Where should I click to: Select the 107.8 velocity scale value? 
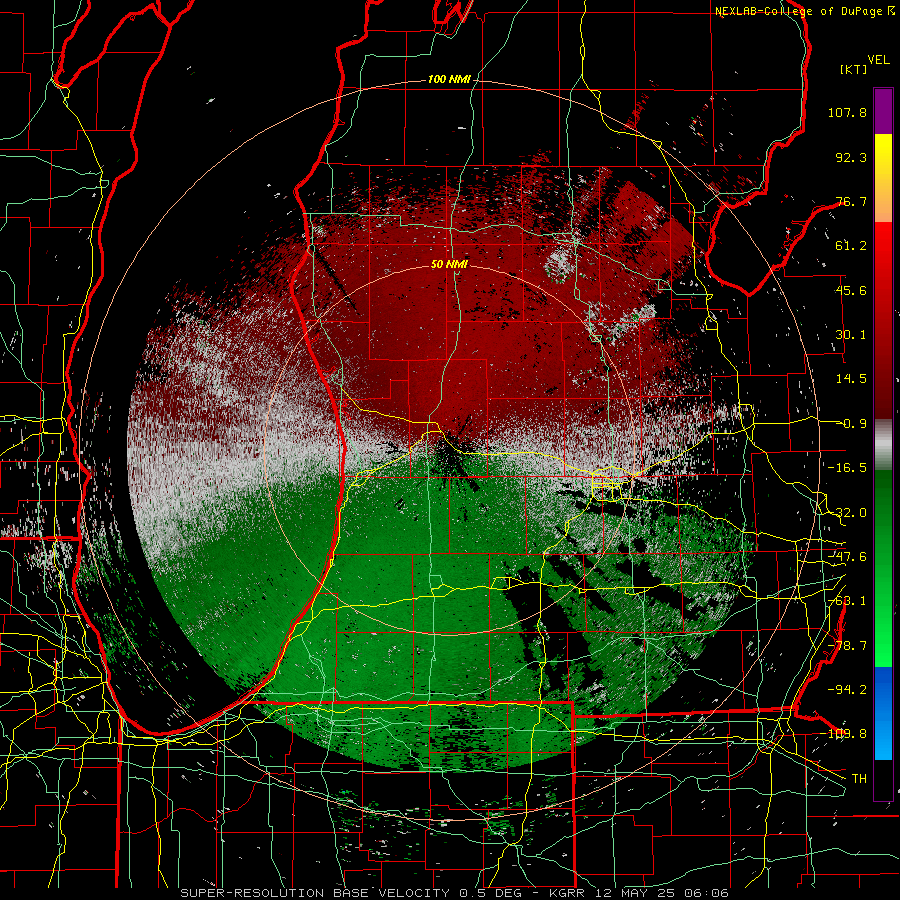847,112
